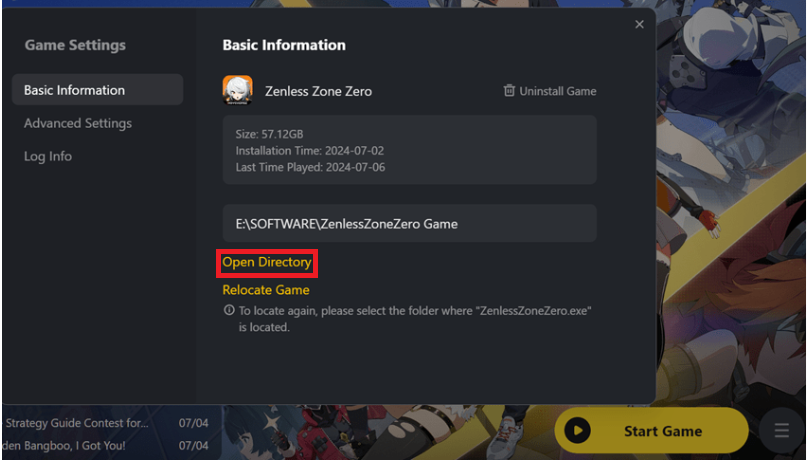Click the Relocate Game link
The height and width of the screenshot is (461, 809).
[x=266, y=290]
